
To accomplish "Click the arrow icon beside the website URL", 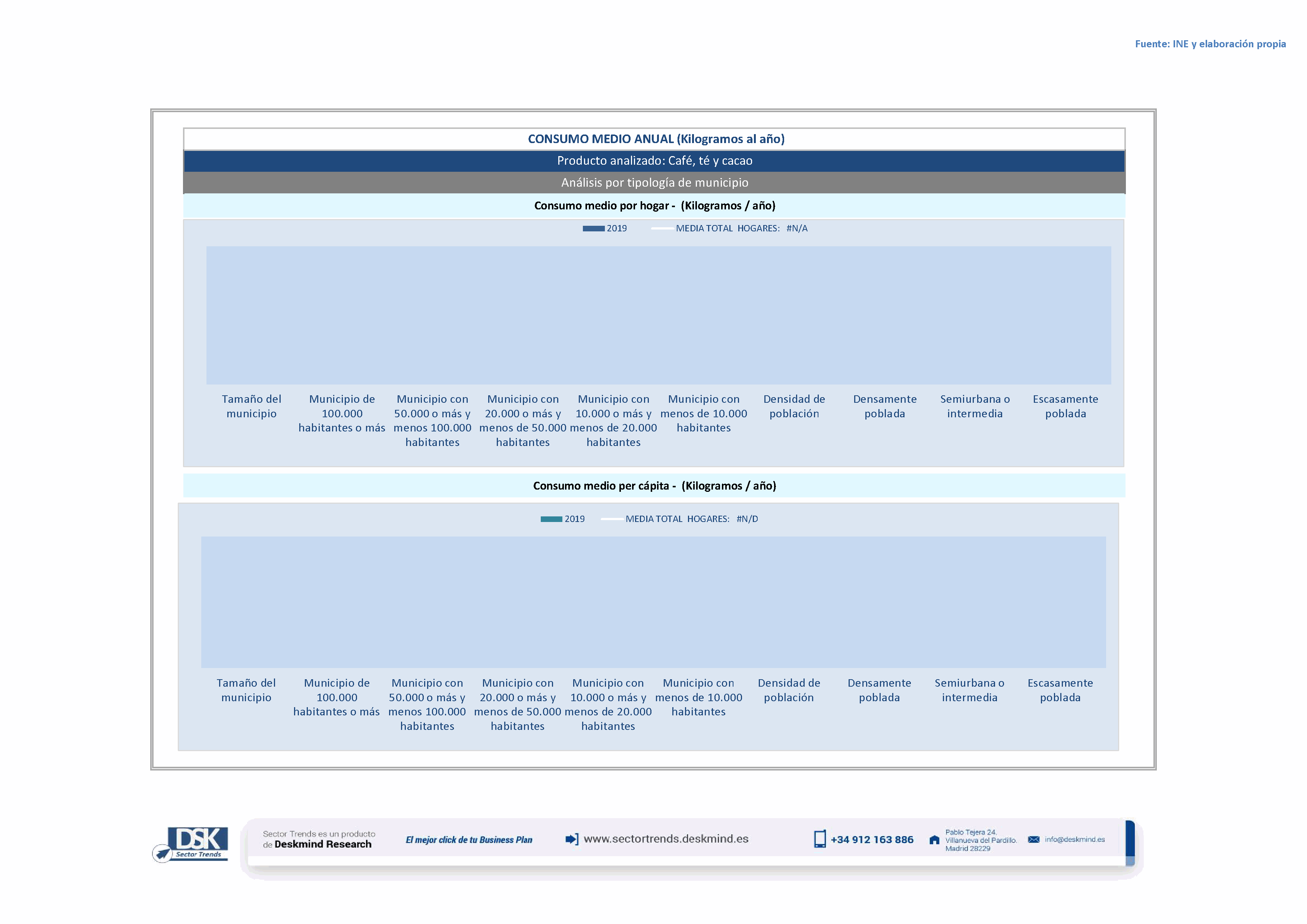I will 572,839.
